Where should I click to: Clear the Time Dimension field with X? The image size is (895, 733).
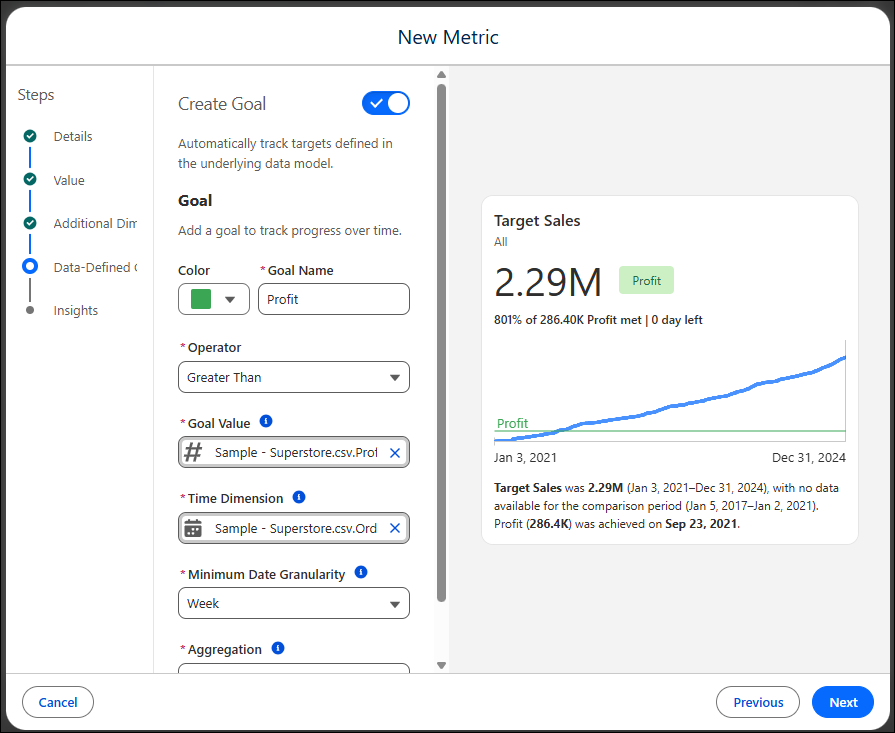394,528
